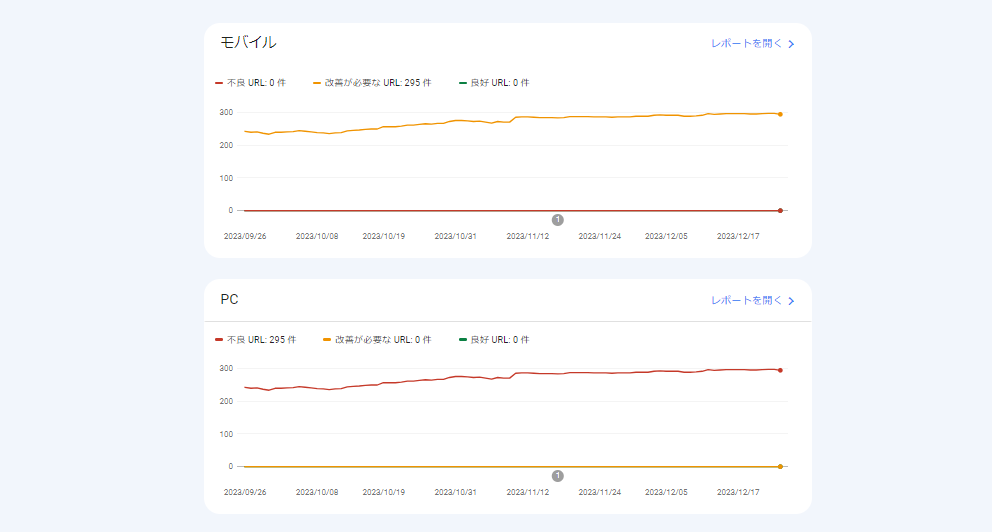The image size is (992, 532).
Task: Click date label 2023/09/26 on モバイル chart
Action: pos(245,236)
